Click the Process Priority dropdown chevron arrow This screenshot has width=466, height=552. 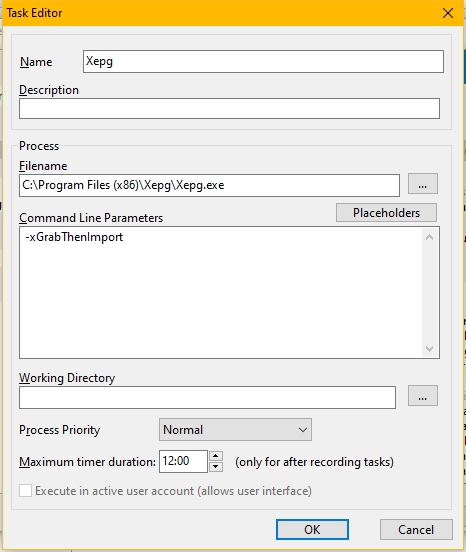(303, 430)
